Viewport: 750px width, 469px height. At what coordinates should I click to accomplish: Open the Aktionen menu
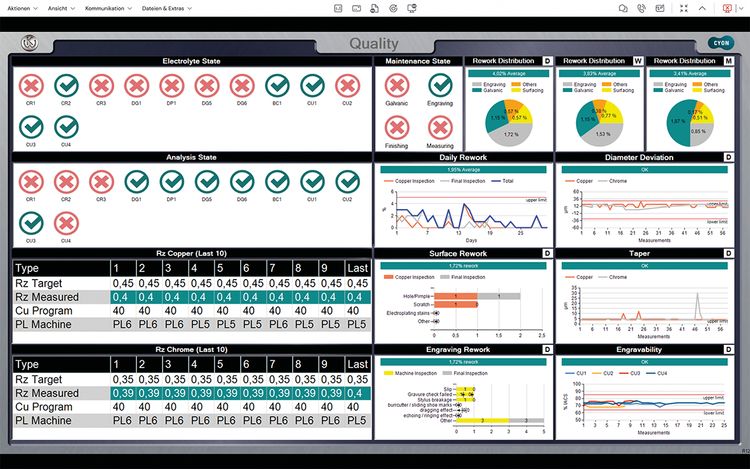click(22, 8)
